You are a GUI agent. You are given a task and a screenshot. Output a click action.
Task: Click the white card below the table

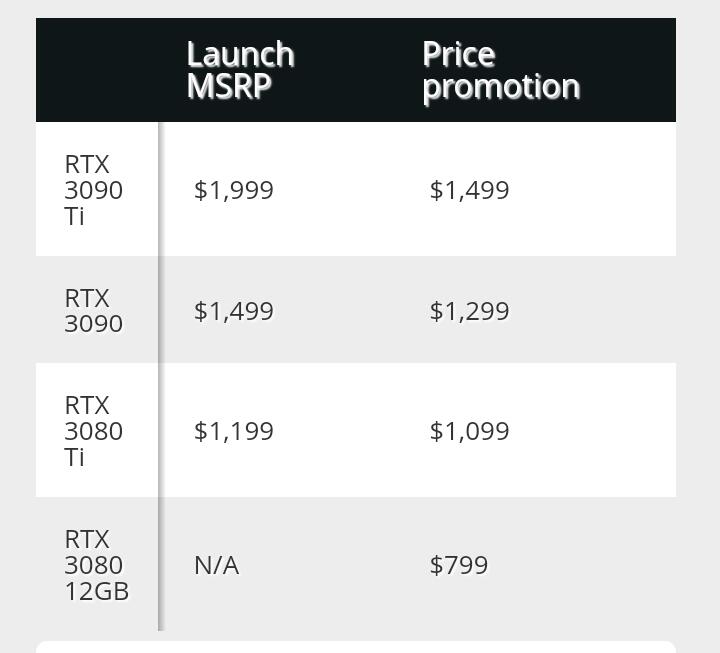356,647
